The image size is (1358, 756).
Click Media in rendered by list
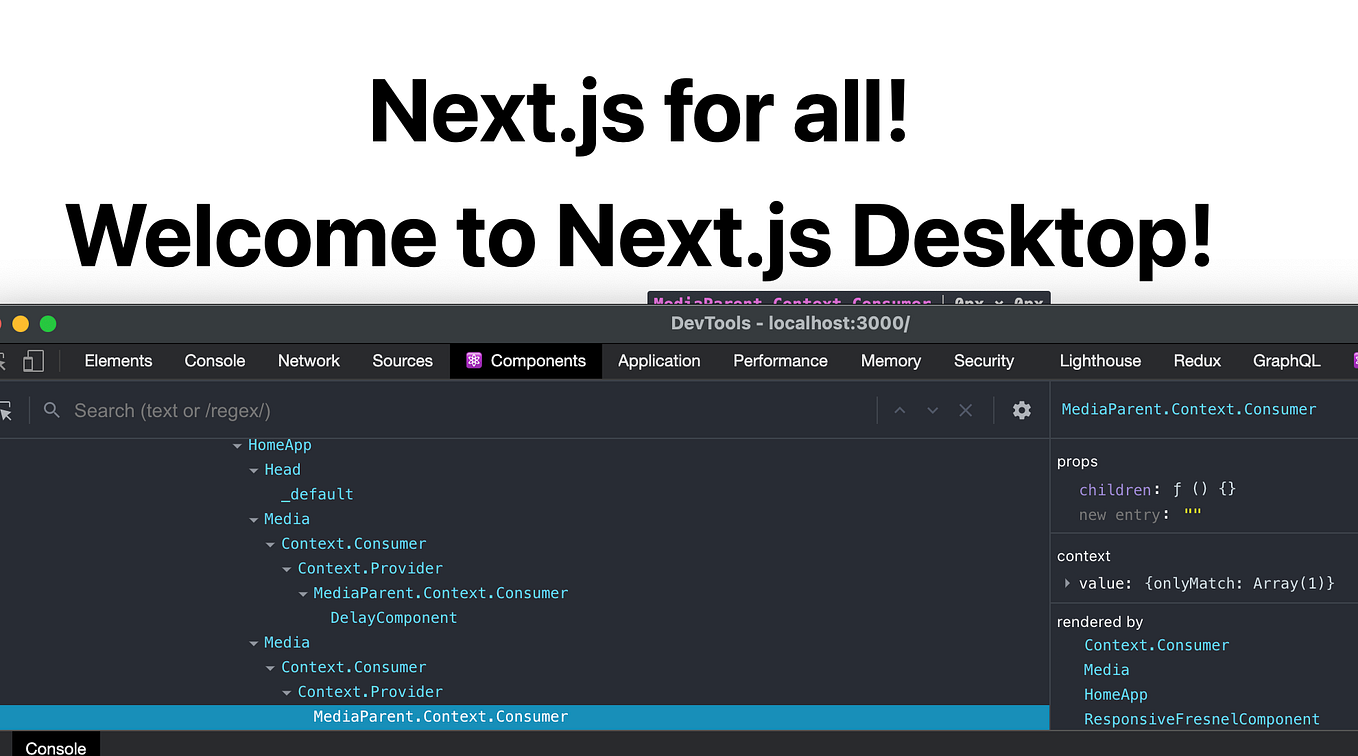[1107, 670]
